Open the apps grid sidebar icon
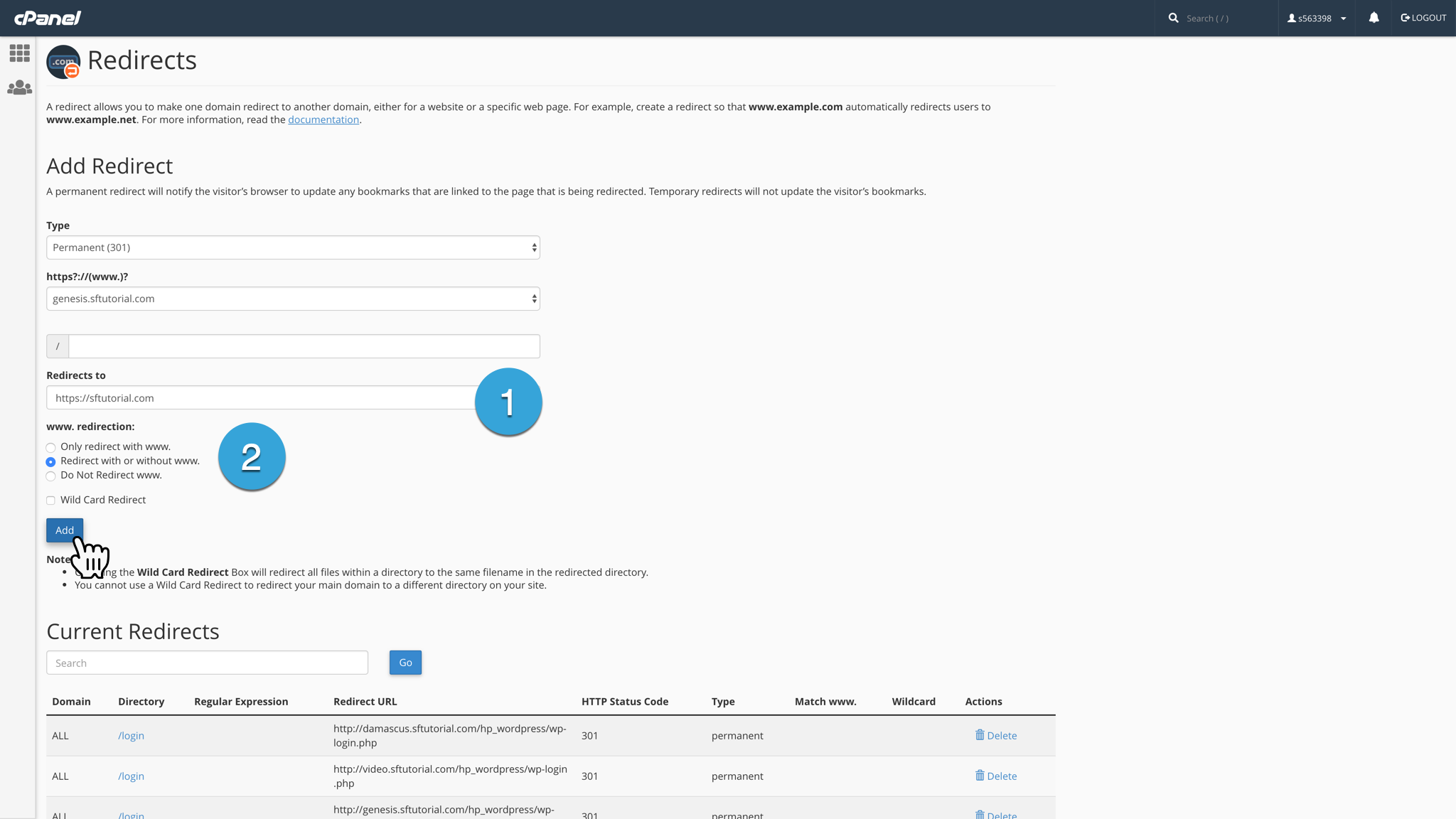The height and width of the screenshot is (819, 1456). pyautogui.click(x=19, y=53)
